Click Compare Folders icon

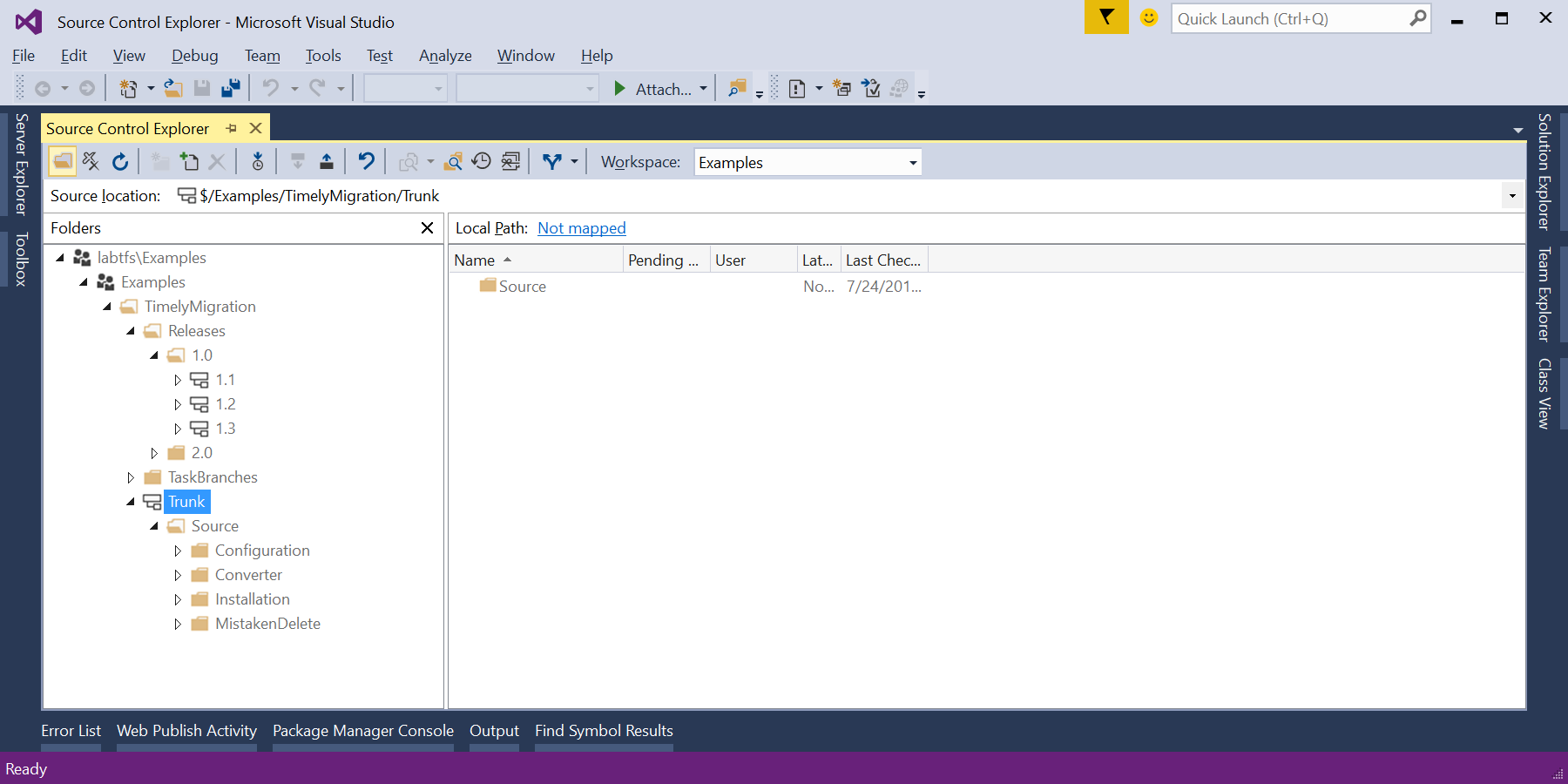pos(453,161)
